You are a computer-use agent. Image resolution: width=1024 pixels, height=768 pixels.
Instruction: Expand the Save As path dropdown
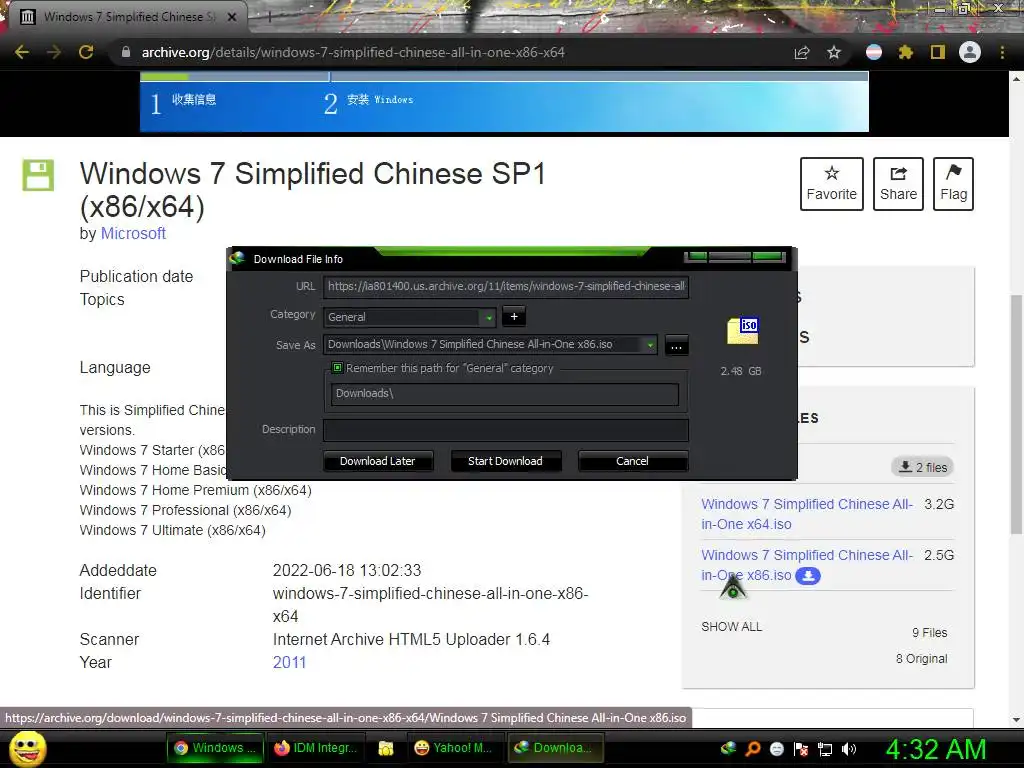[650, 345]
